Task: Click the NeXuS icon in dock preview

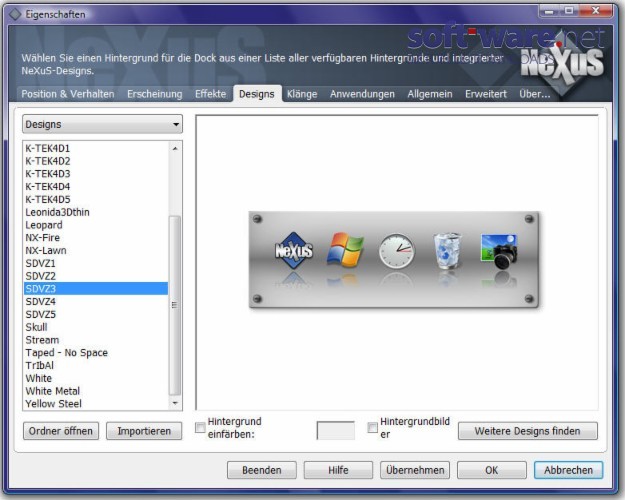Action: (x=294, y=251)
